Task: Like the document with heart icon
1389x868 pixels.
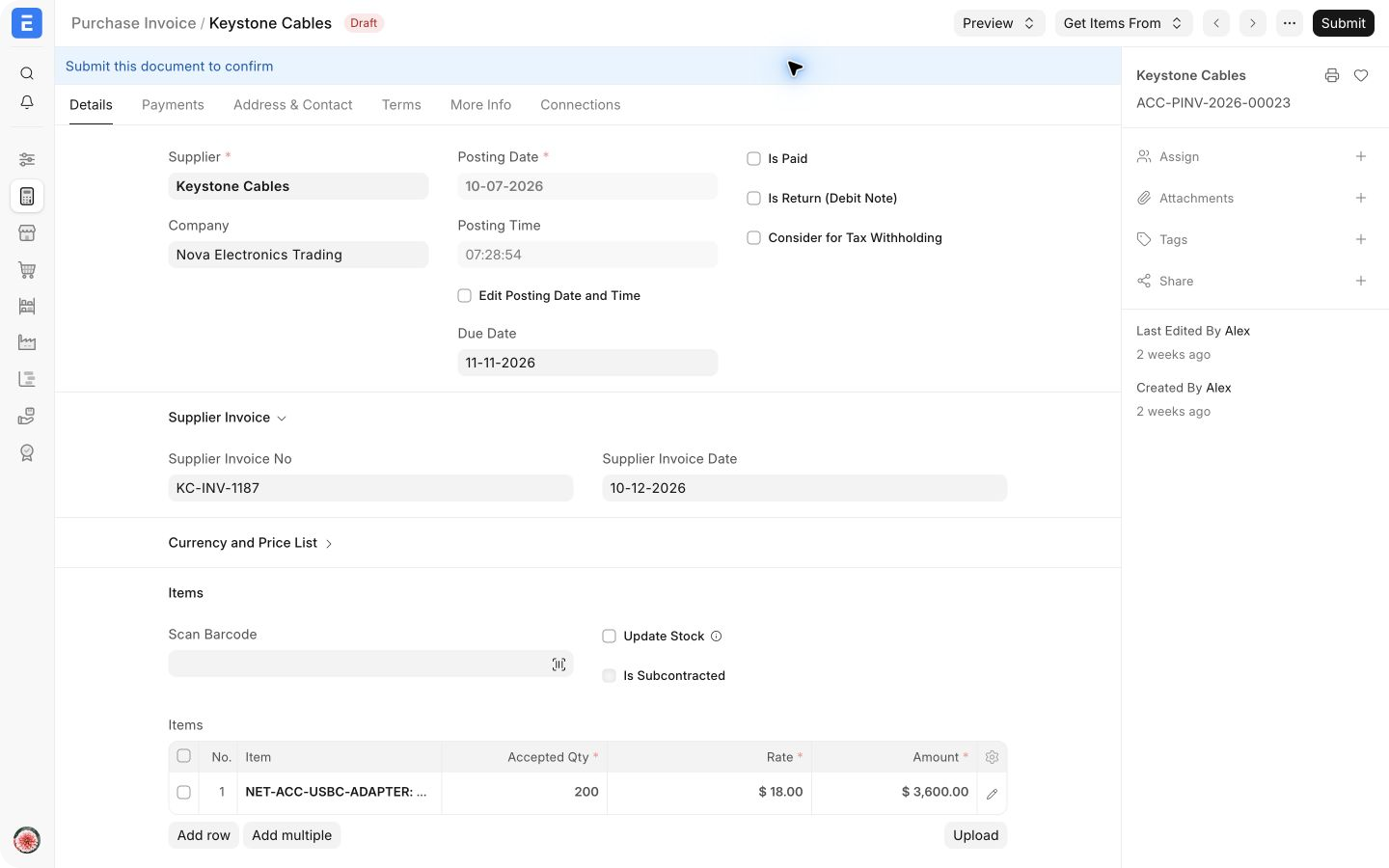Action: pos(1361,75)
